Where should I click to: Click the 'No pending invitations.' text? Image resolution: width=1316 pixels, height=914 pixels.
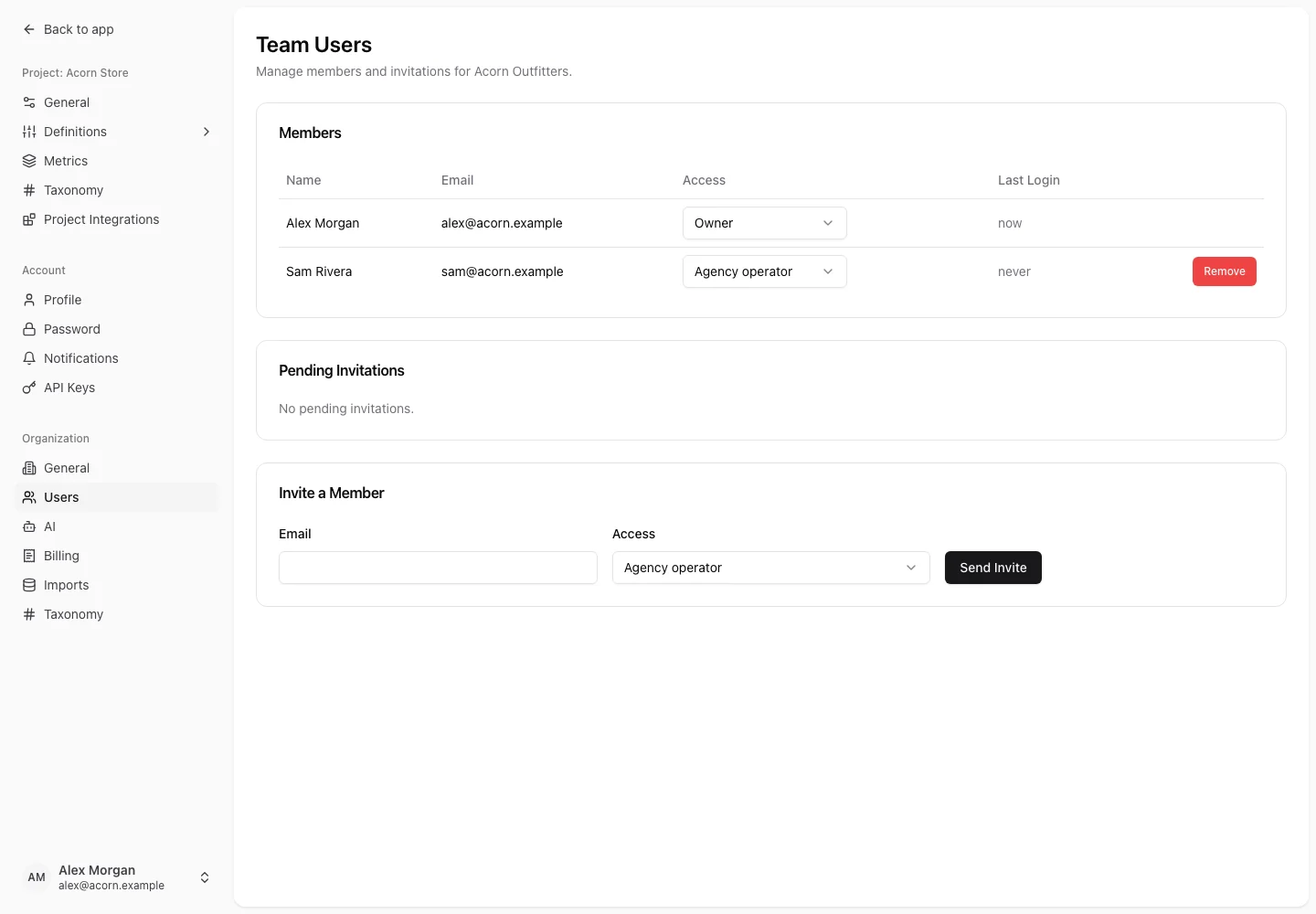point(346,409)
